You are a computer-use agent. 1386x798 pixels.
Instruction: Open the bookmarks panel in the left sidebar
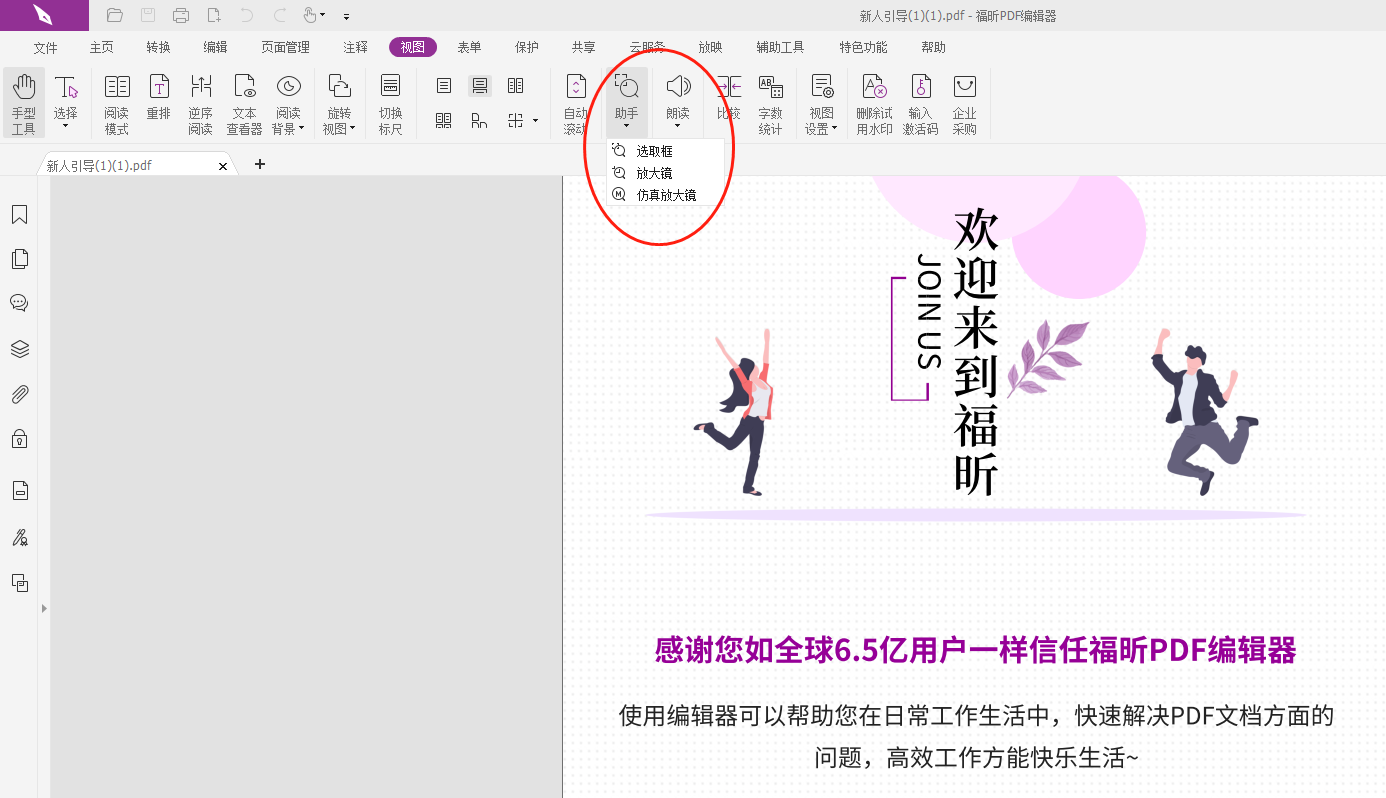(x=19, y=214)
